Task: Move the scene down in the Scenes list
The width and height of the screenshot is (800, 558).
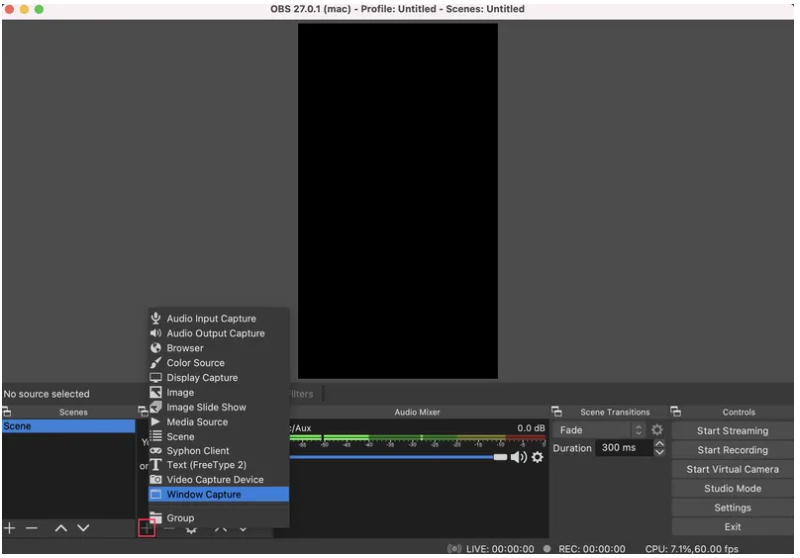Action: 83,528
